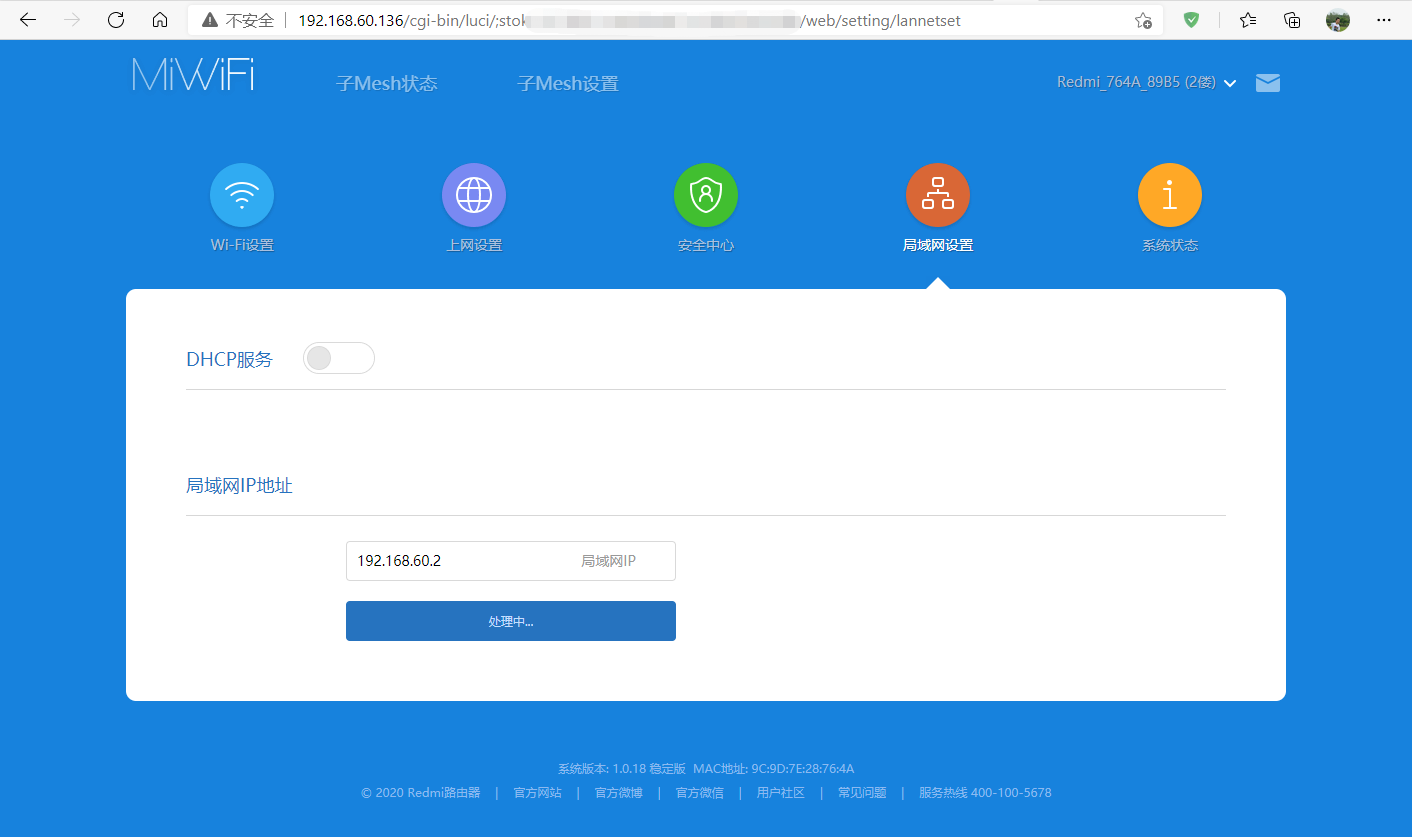Open messages with the envelope icon

[x=1267, y=83]
